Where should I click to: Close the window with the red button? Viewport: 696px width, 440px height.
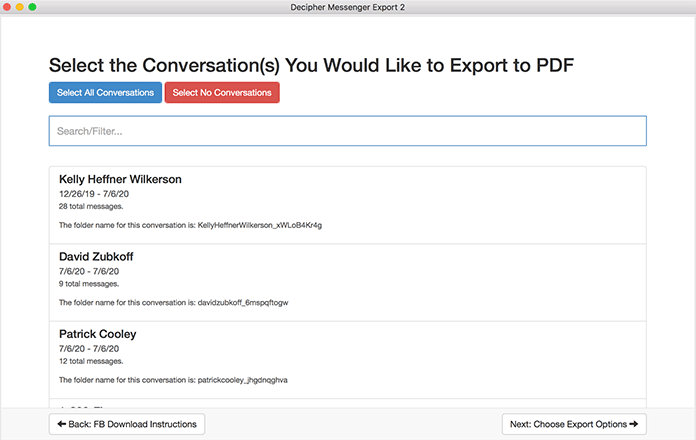(x=7, y=7)
